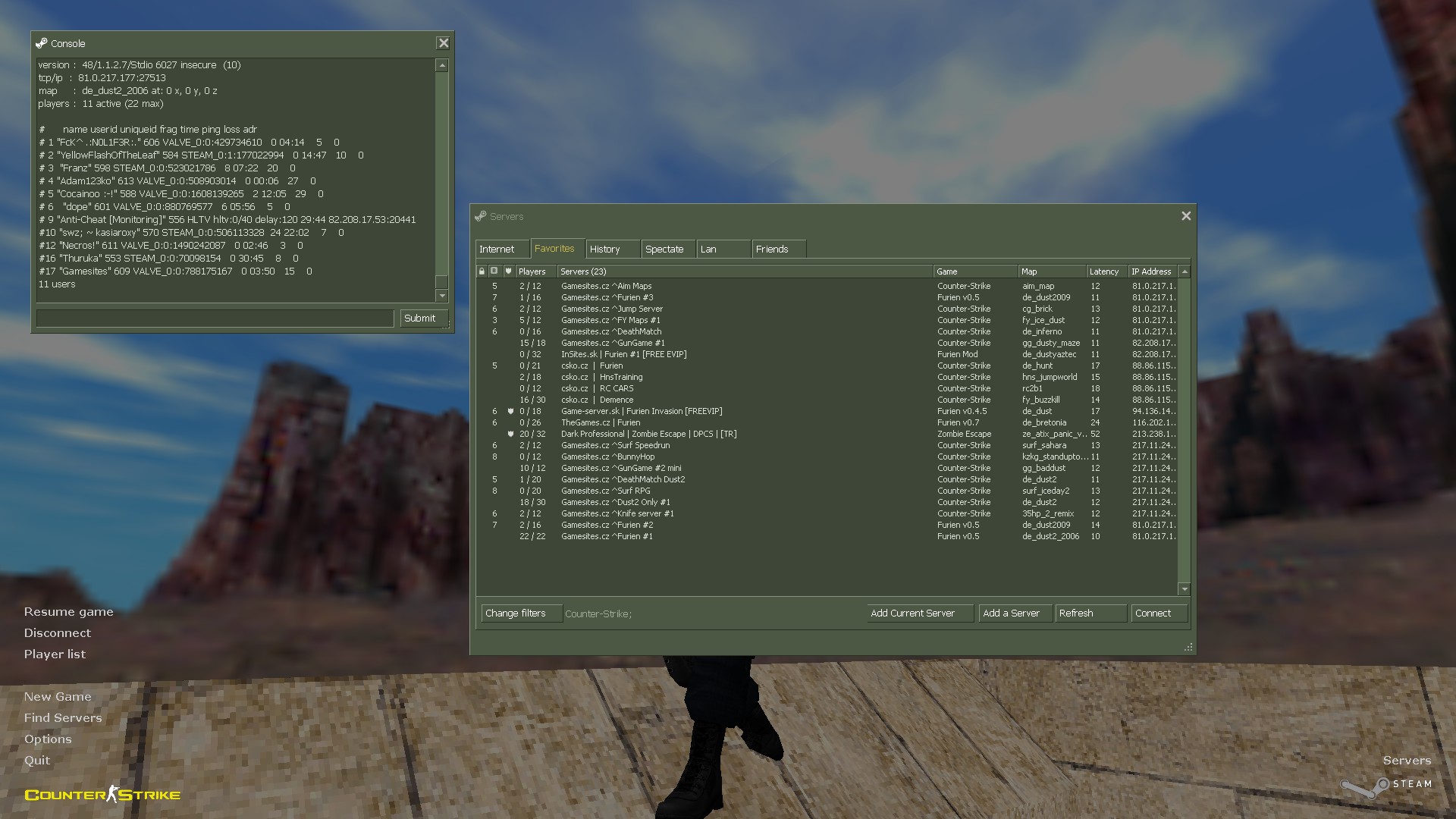The image size is (1456, 819).
Task: Select the Gamesites.cz ^Aim Maps server
Action: (x=827, y=286)
